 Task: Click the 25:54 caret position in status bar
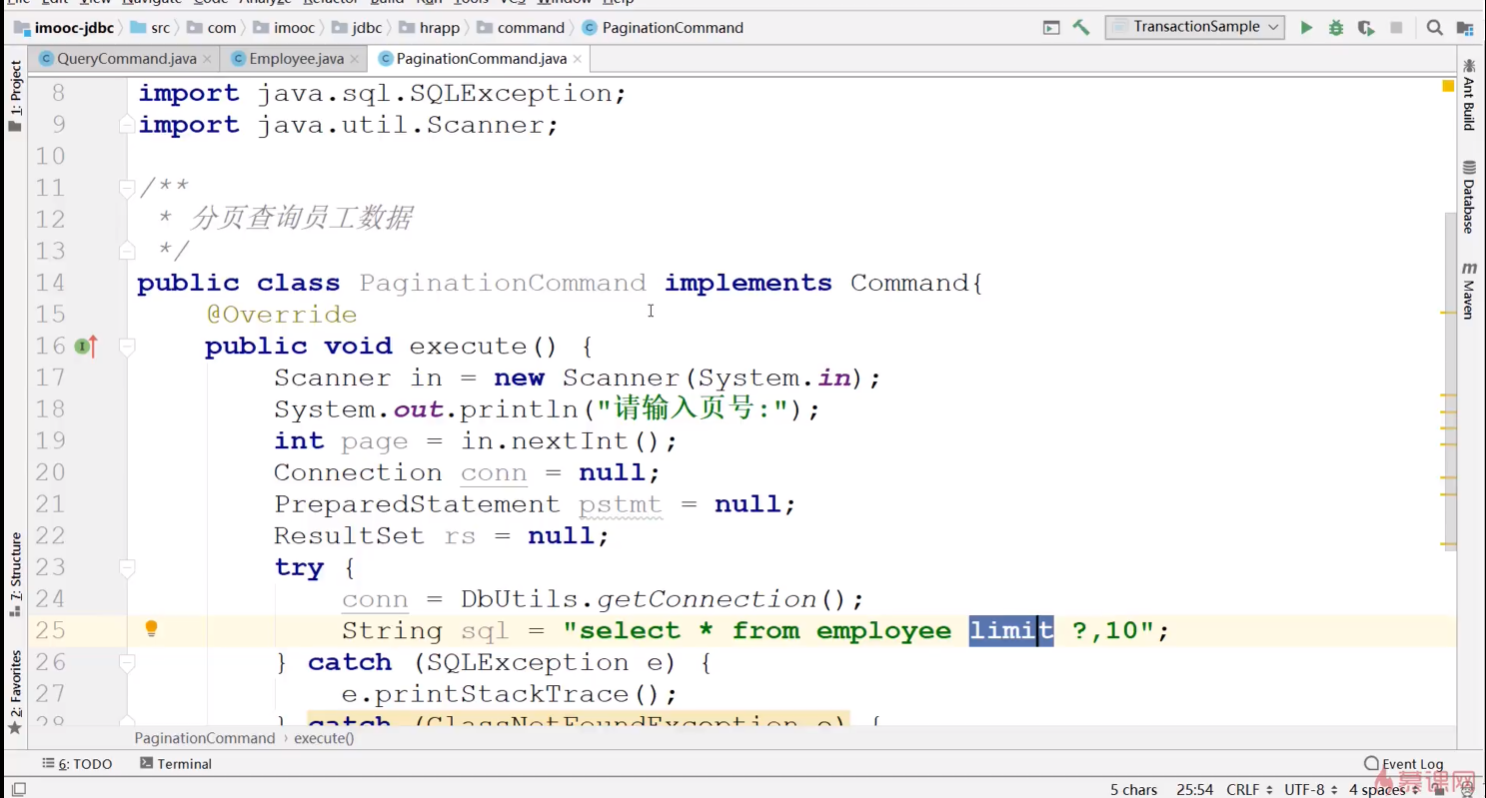coord(1195,789)
